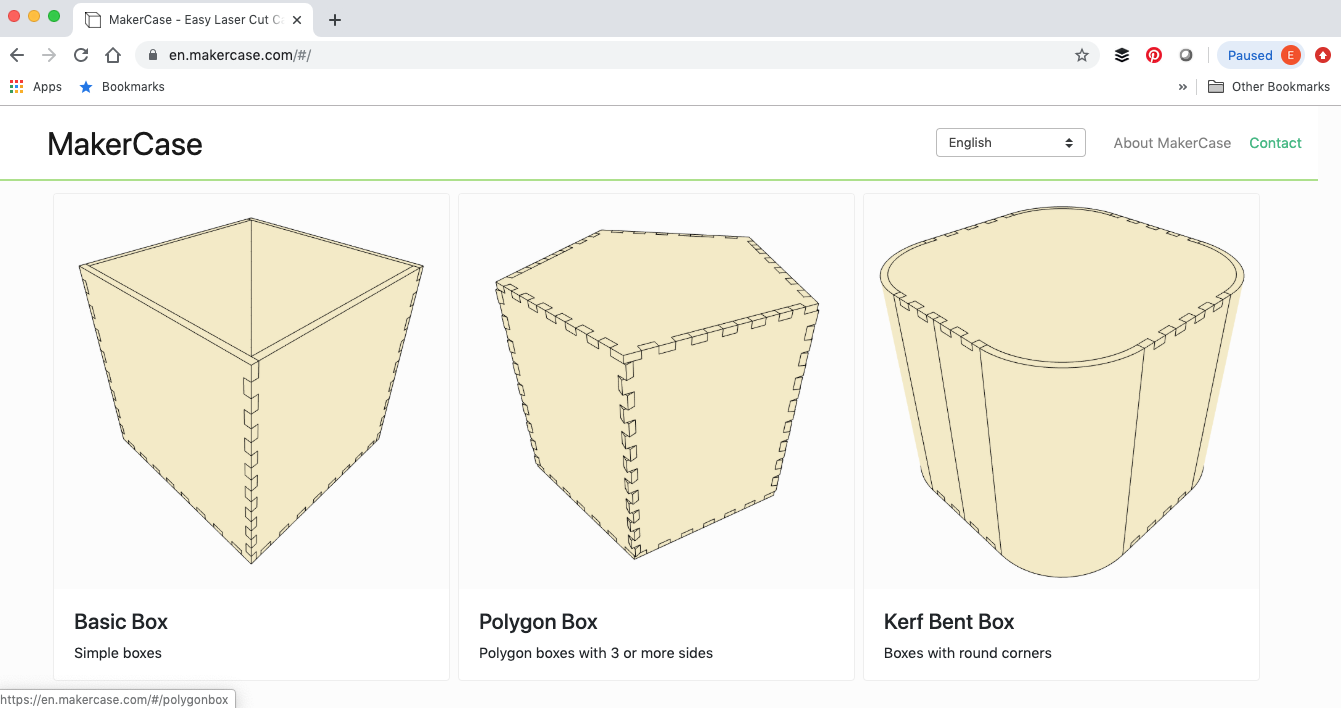
Task: Click the grayscale circle extension icon
Action: [x=1186, y=55]
